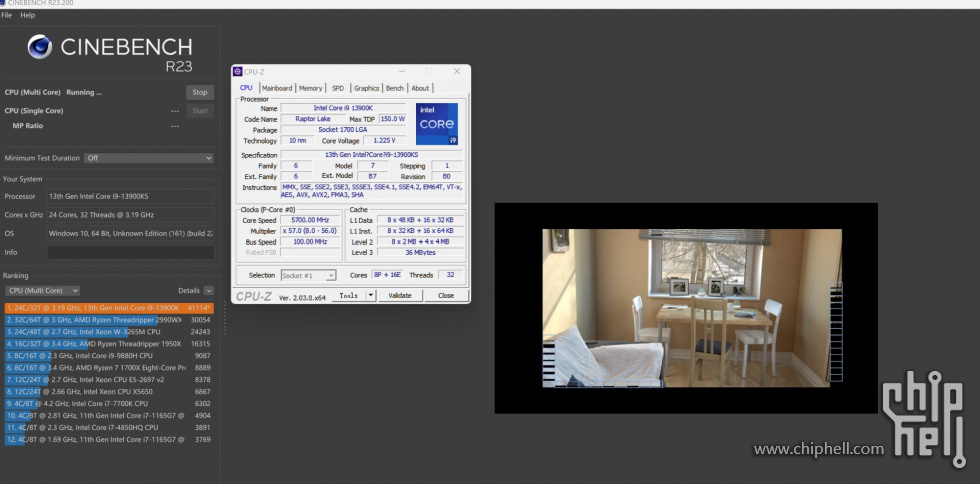The image size is (980, 484).
Task: Click the Max TDP 150.0 W value
Action: point(392,119)
